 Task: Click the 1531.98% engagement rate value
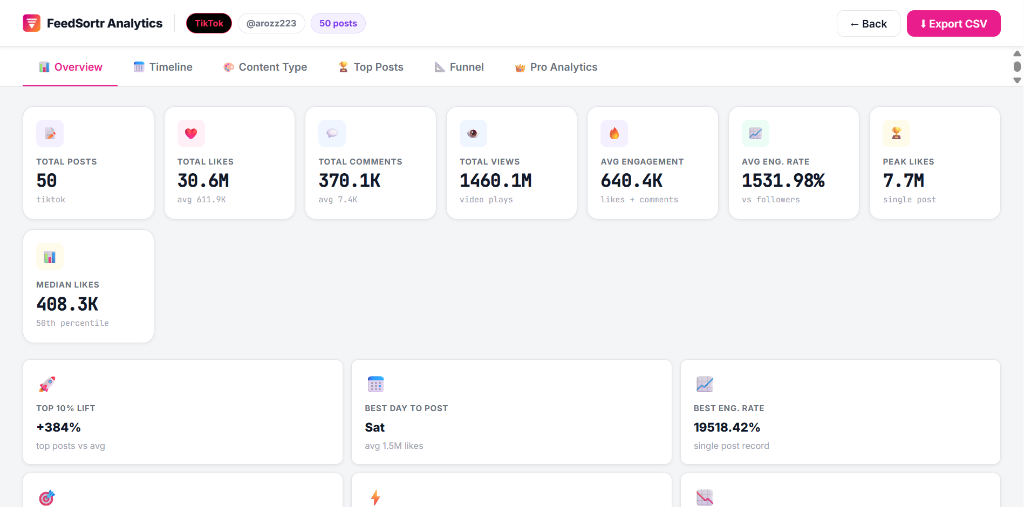coord(783,181)
